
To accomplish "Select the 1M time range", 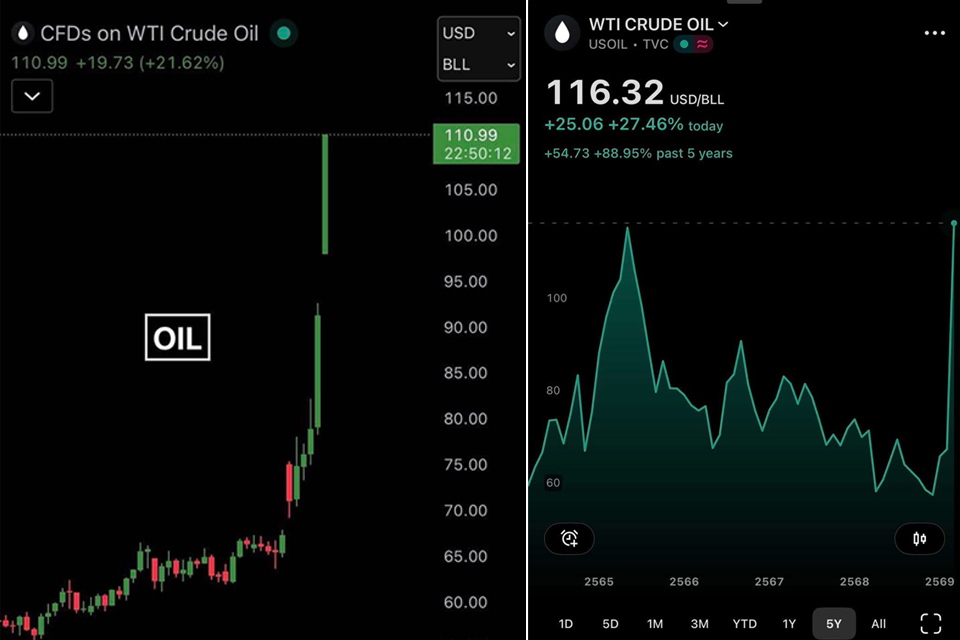I will tap(655, 624).
